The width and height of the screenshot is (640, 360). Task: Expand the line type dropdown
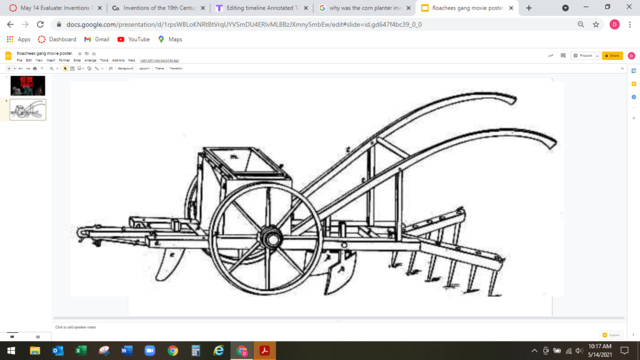(102, 69)
